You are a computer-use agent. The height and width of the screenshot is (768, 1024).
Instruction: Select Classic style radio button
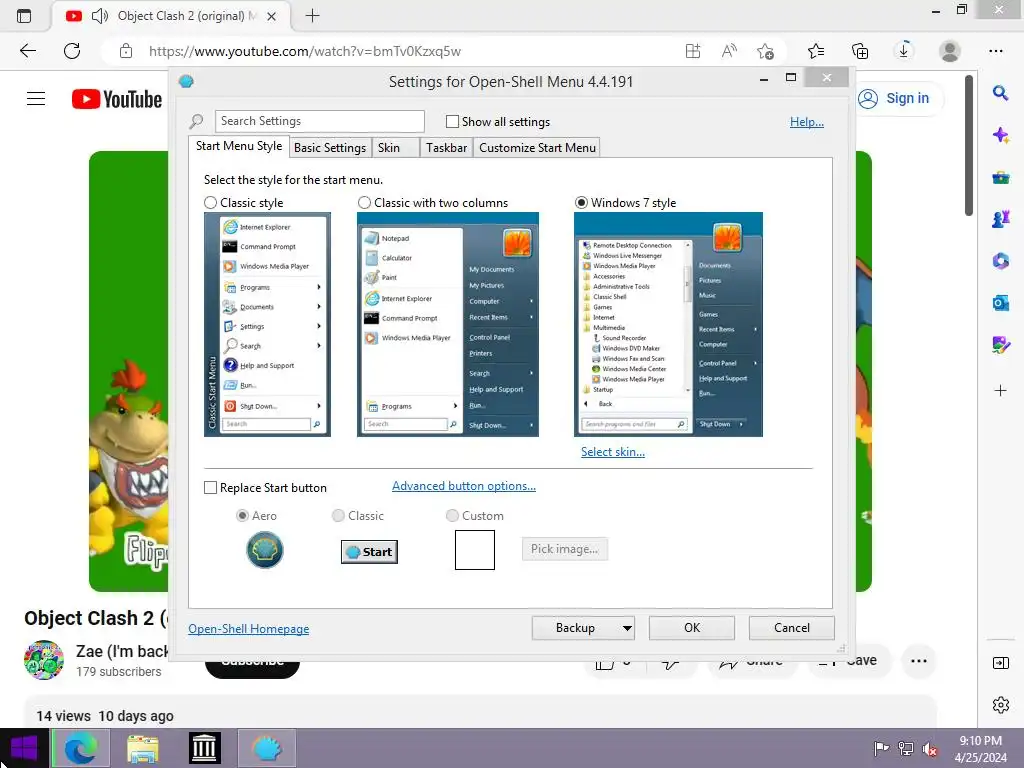click(x=210, y=202)
